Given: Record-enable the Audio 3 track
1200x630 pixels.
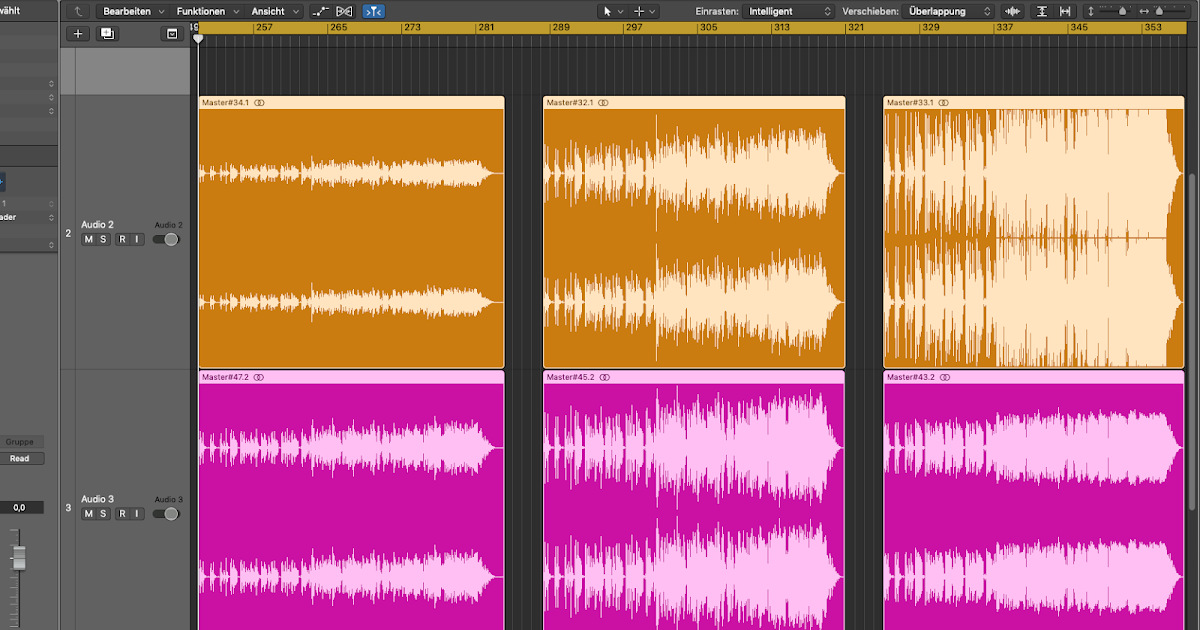Looking at the screenshot, I should pos(122,513).
